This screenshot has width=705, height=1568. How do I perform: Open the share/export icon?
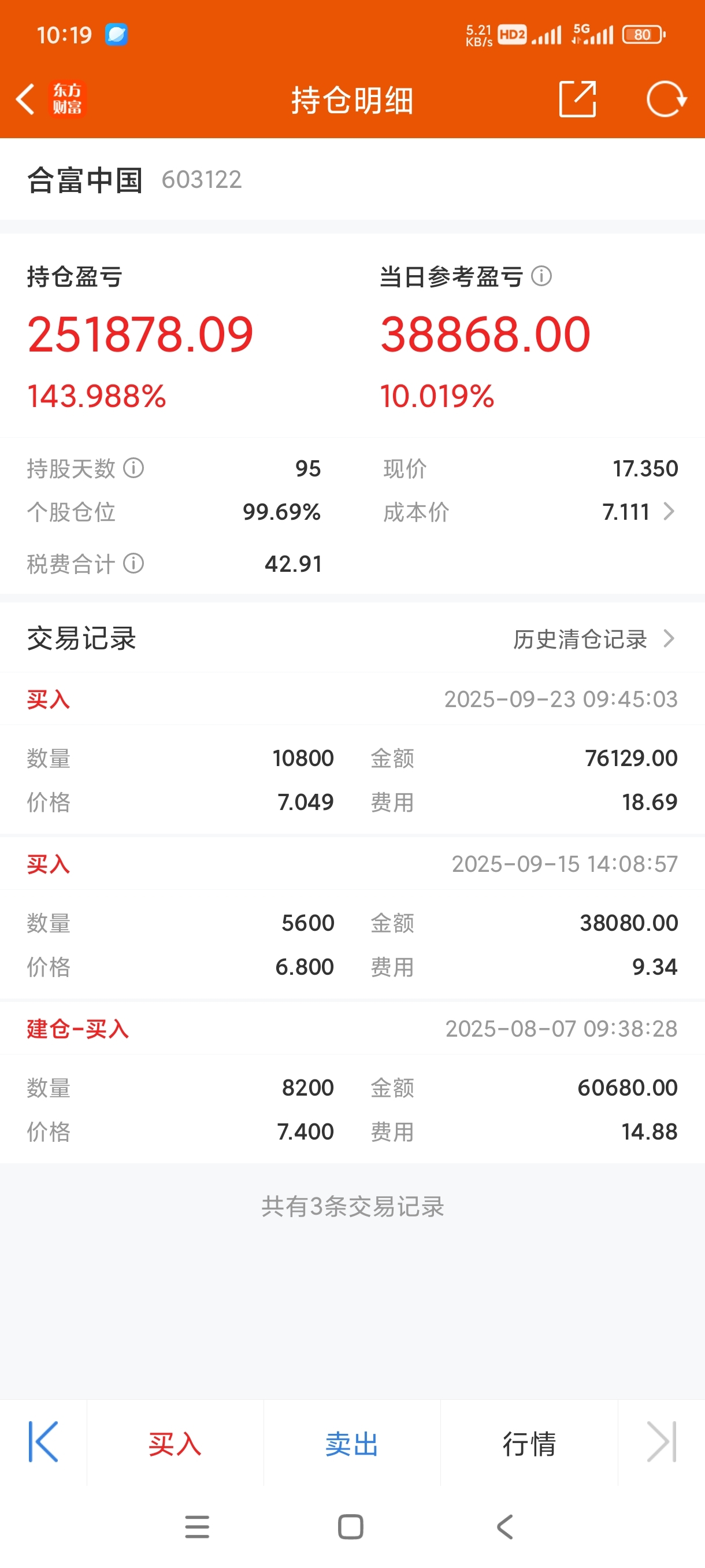click(x=577, y=99)
